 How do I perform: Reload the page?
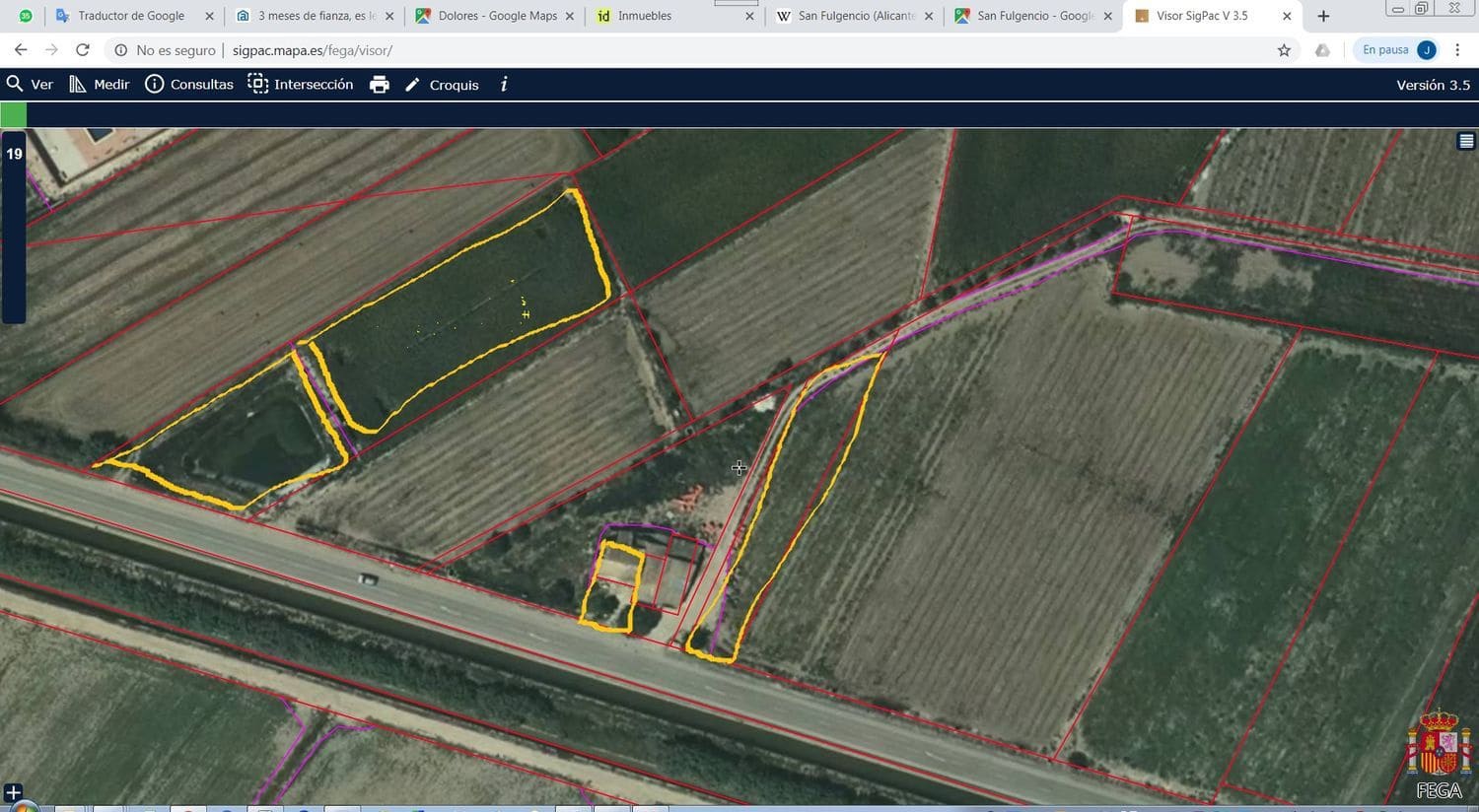pos(83,50)
